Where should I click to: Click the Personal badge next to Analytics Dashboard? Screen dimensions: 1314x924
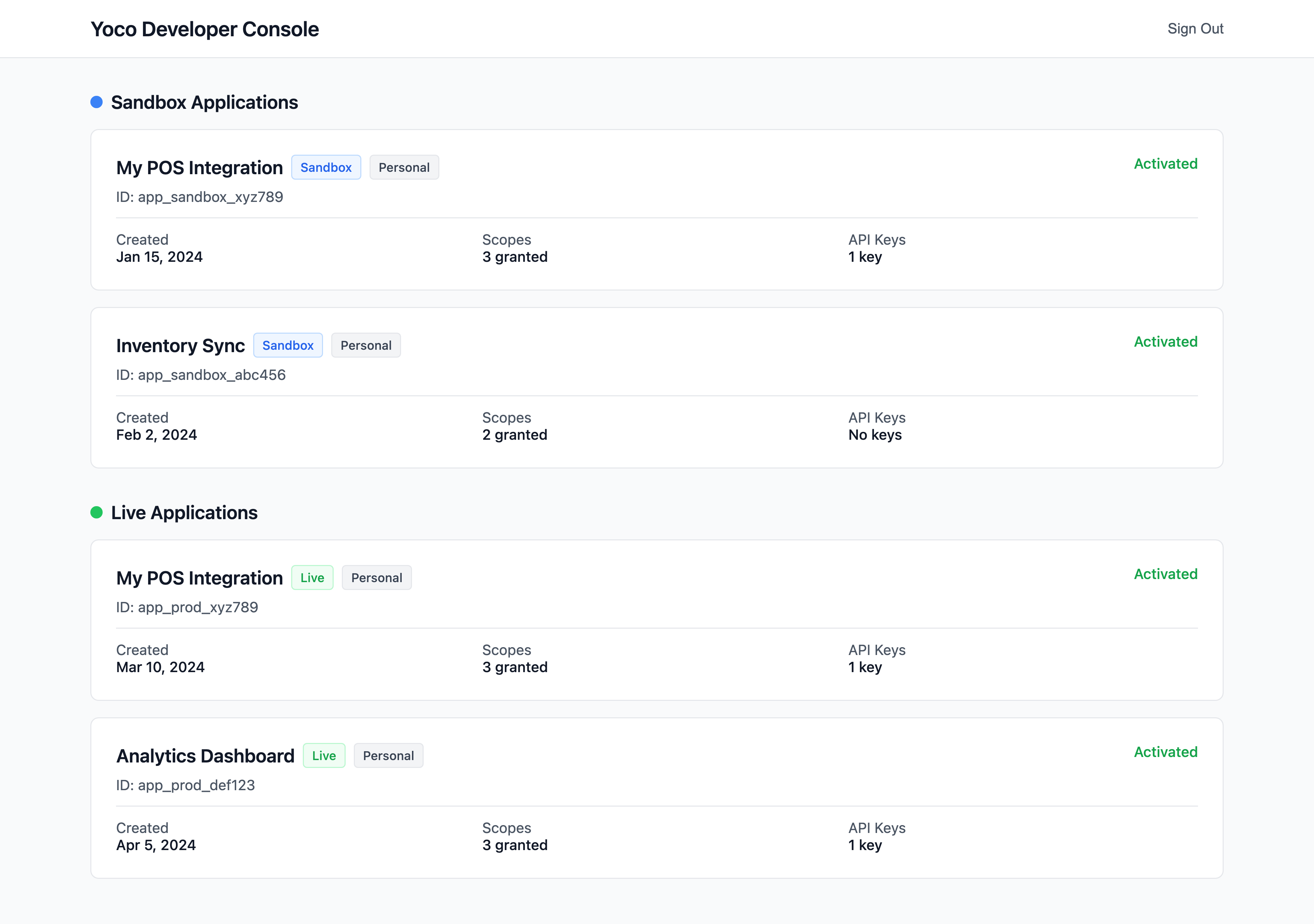389,756
